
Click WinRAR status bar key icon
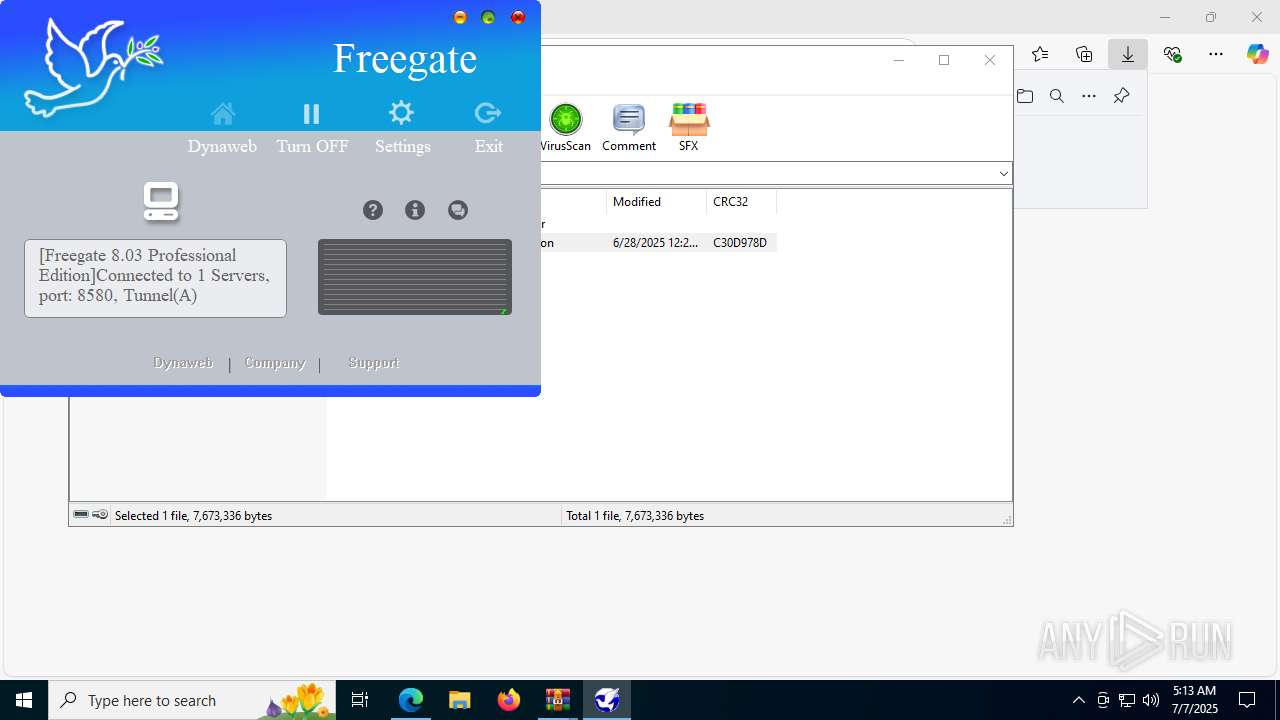tap(100, 515)
